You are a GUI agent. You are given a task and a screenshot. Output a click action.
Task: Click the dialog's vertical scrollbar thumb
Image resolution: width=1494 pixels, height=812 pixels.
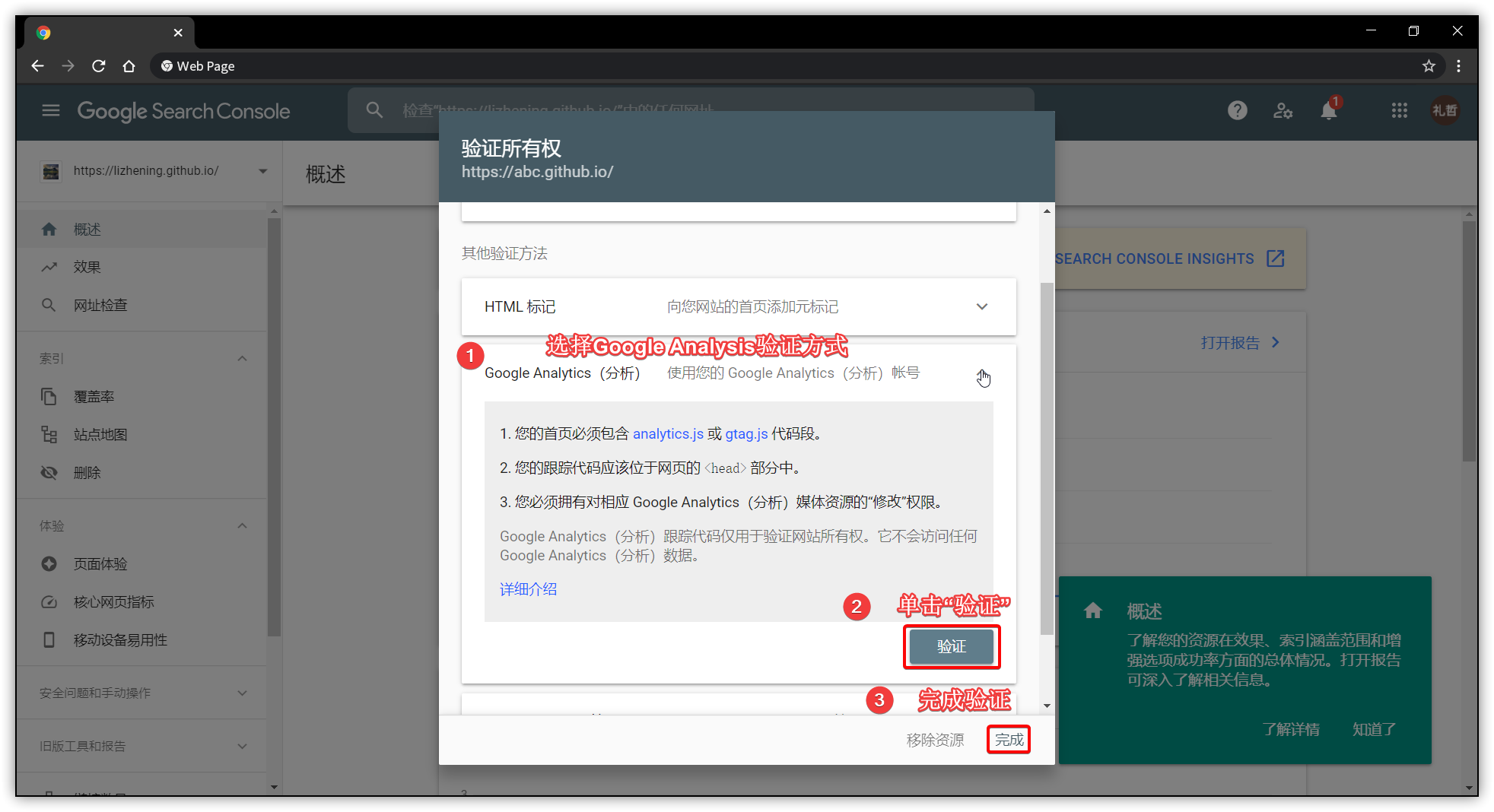[x=1047, y=458]
